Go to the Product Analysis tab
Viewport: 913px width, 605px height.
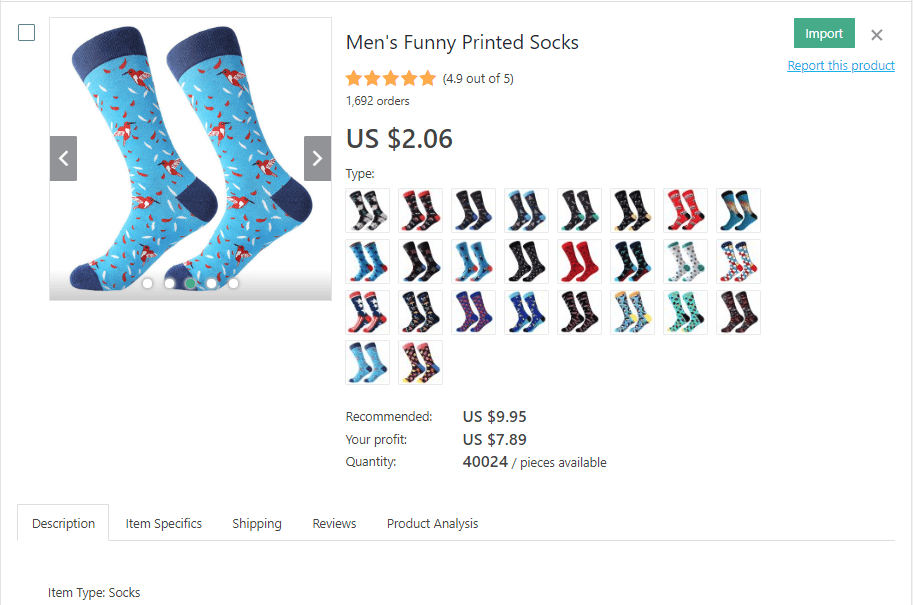click(432, 523)
